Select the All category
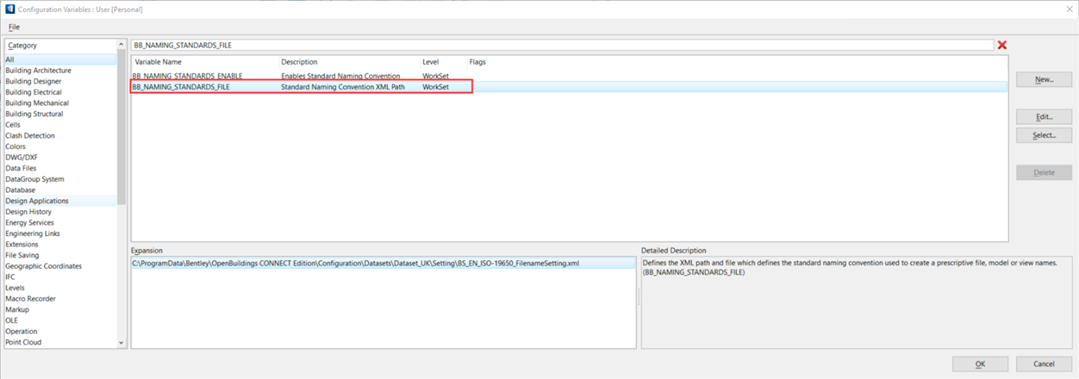 61,60
